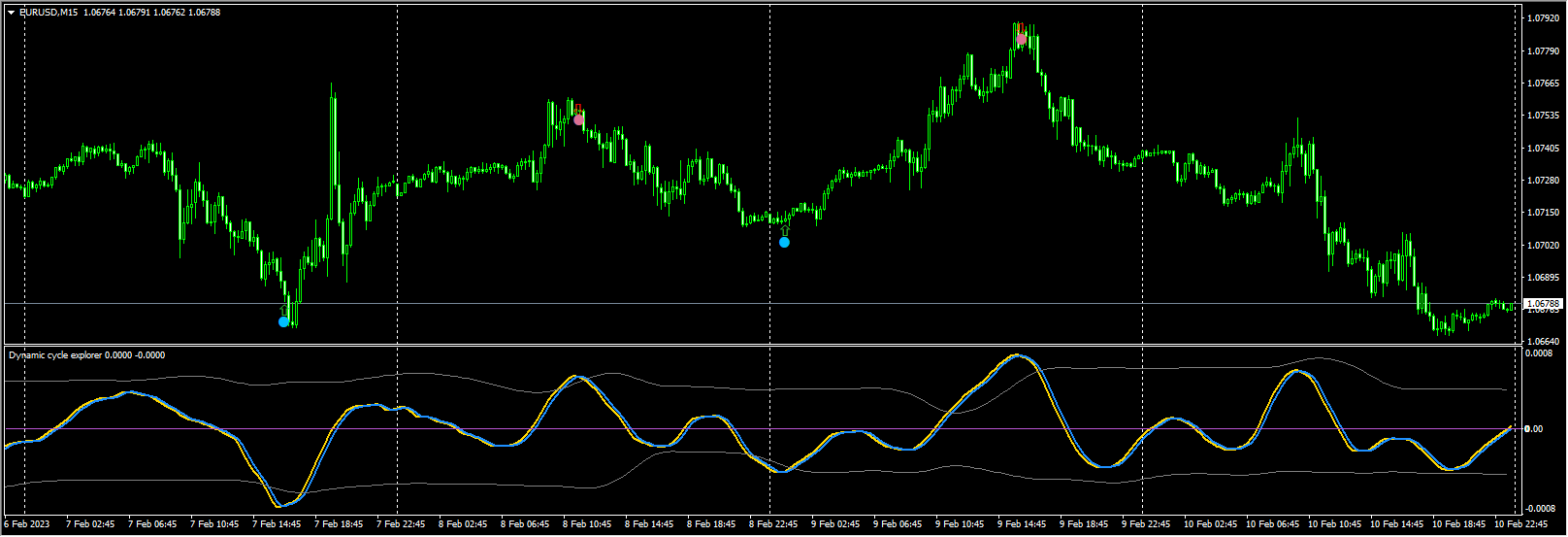This screenshot has width=1568, height=537.
Task: Click the blue buy dot at the 7 Feb low
Action: point(284,321)
